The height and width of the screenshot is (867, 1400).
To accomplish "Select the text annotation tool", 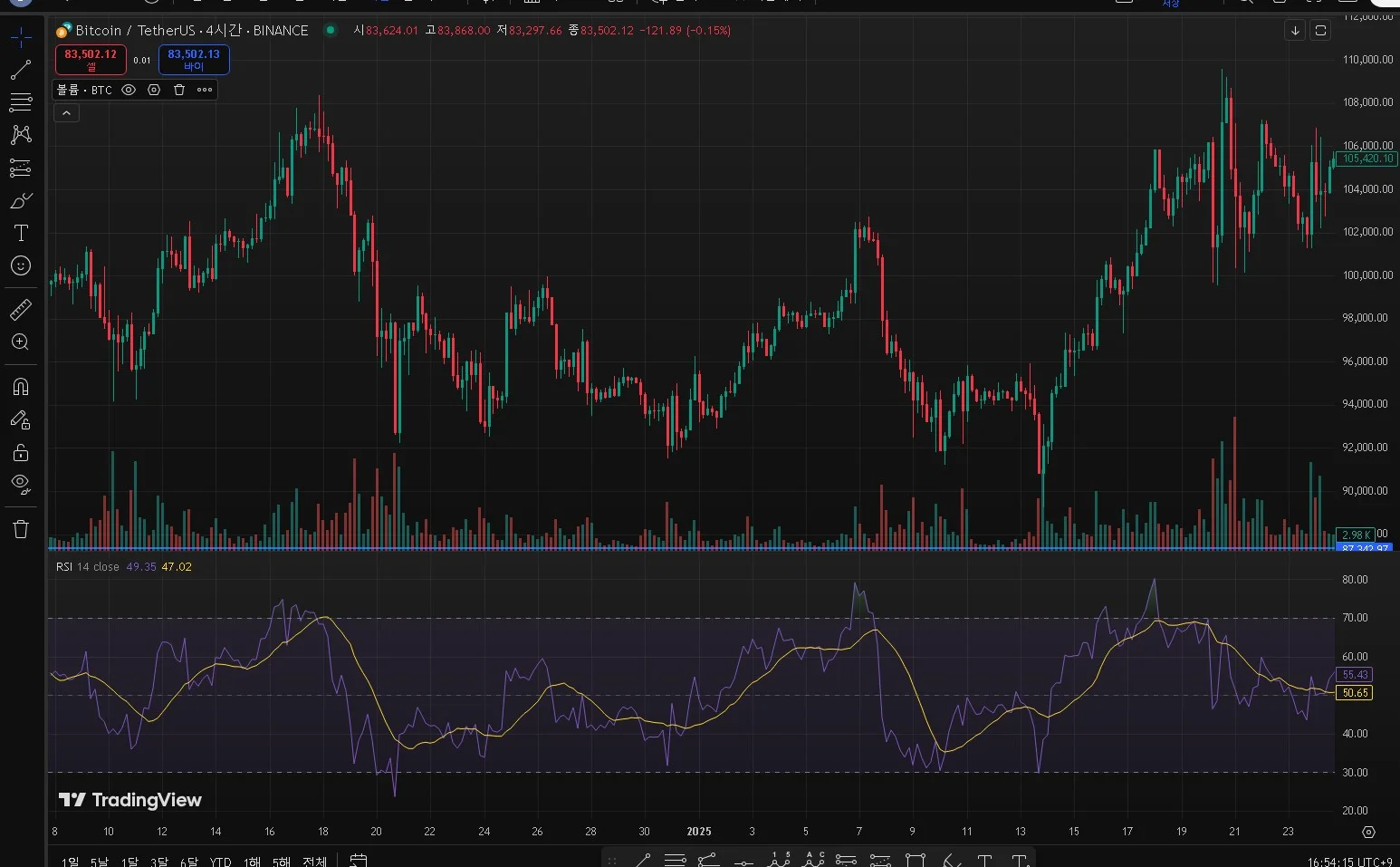I will [21, 233].
